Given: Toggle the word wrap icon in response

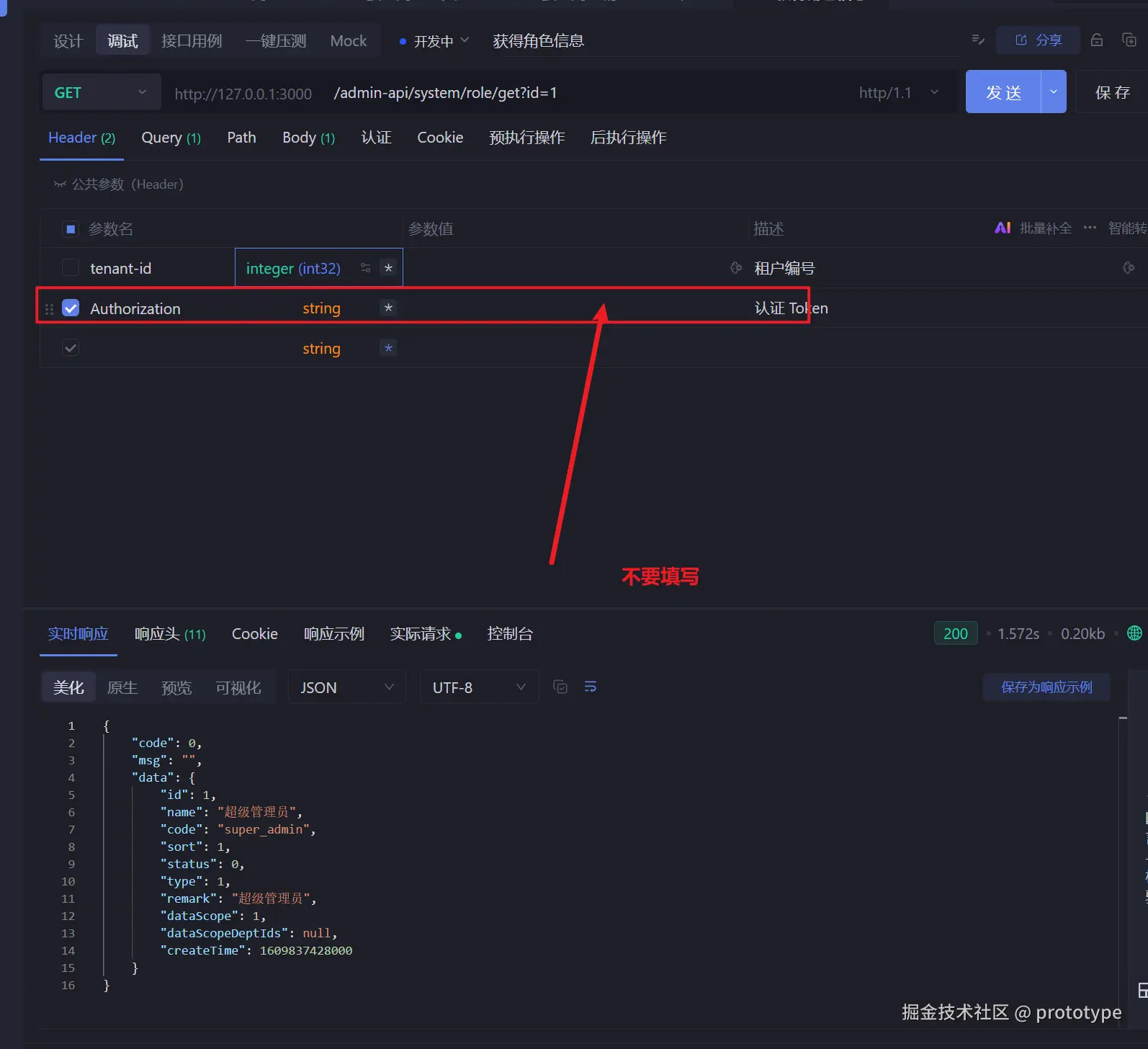Looking at the screenshot, I should [x=591, y=687].
